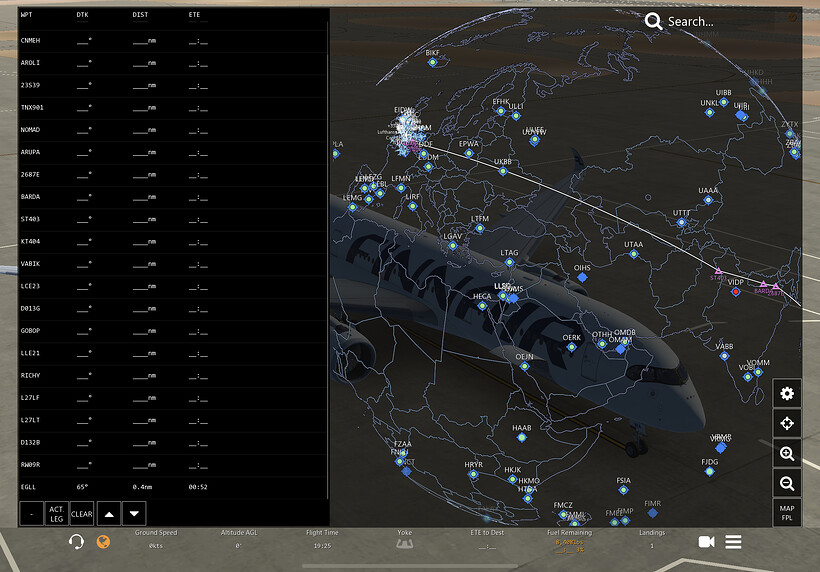Click the Flight Time status readout
Screen dimensions: 820x572
pos(322,539)
